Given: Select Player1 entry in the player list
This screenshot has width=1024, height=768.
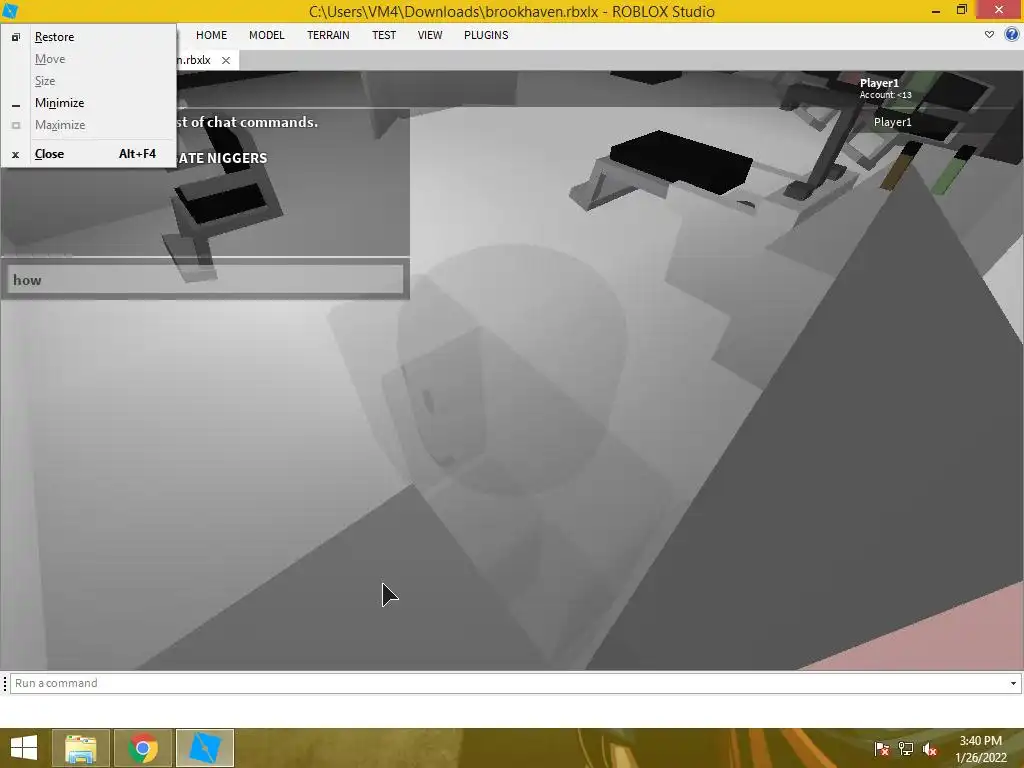Looking at the screenshot, I should (x=893, y=122).
